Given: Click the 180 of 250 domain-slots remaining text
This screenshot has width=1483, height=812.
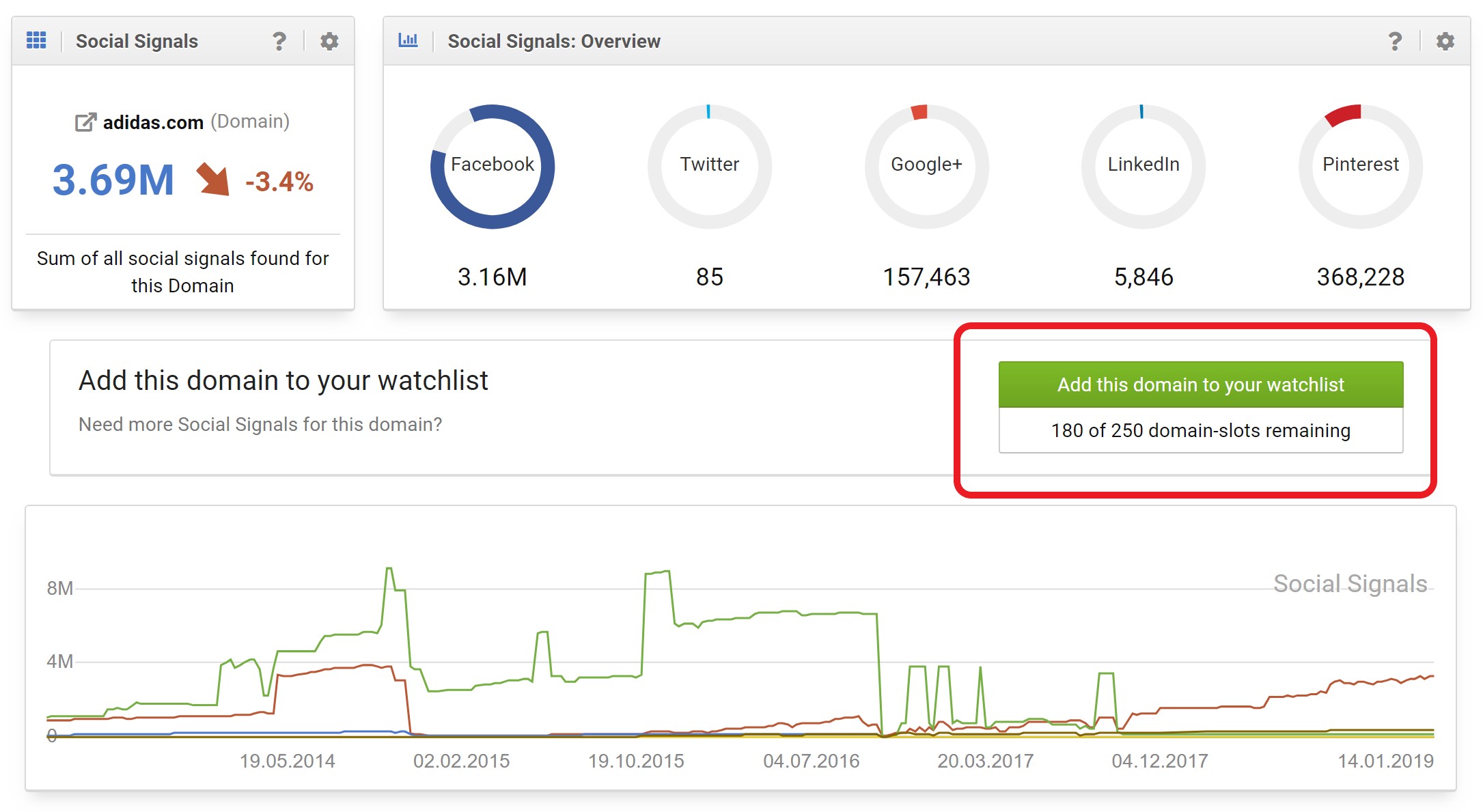Looking at the screenshot, I should [x=1201, y=430].
